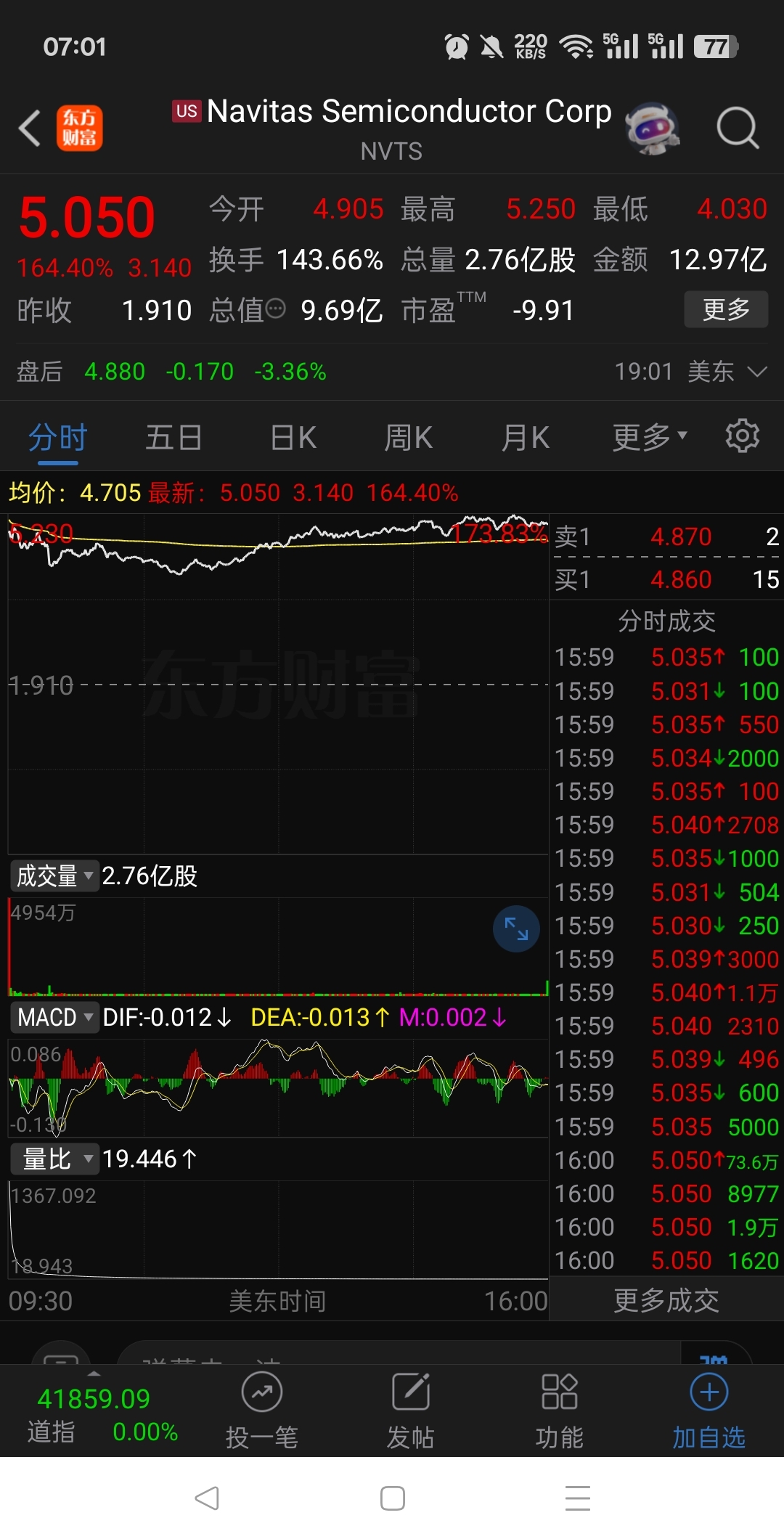Image resolution: width=784 pixels, height=1539 pixels.
Task: Tap the current price 5.050
Action: tap(87, 217)
